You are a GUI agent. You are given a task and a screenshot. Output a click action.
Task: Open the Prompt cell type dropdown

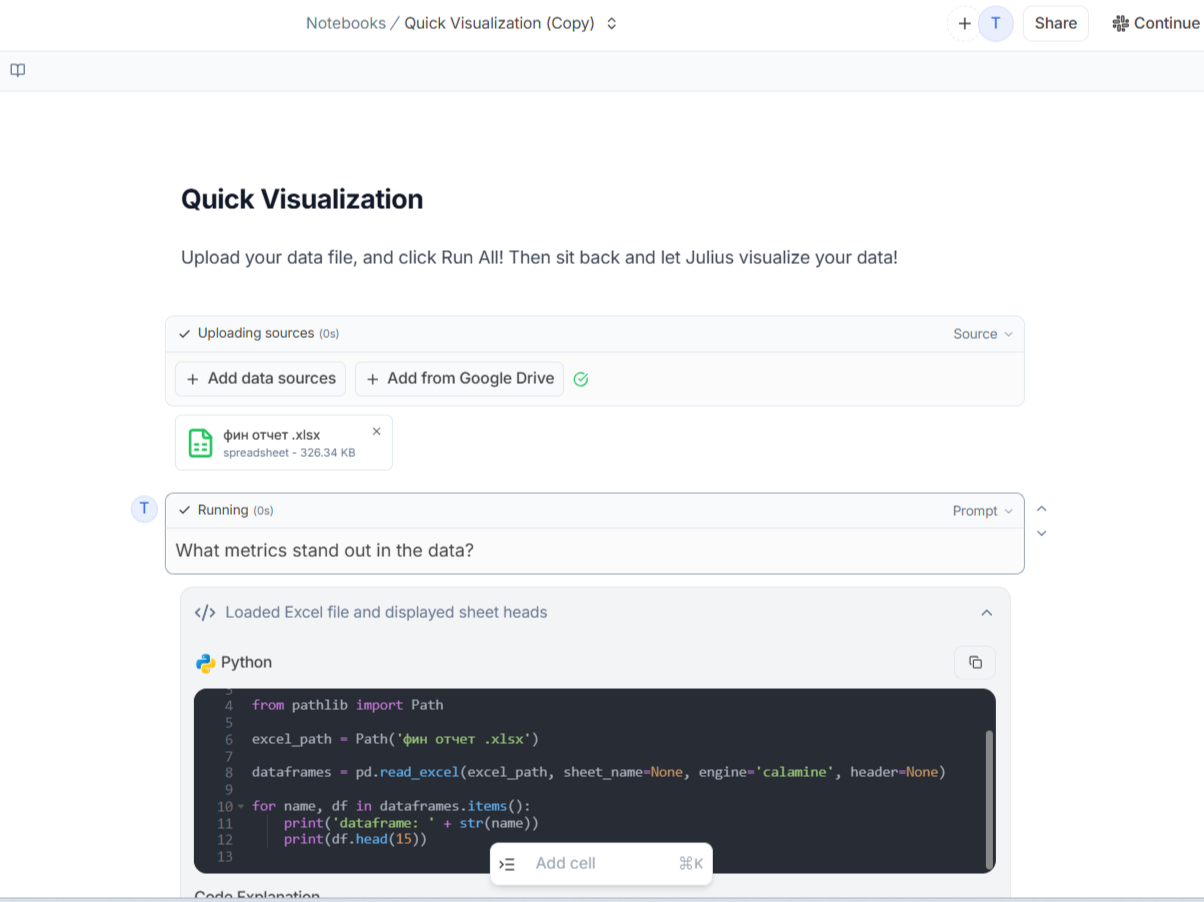pos(983,511)
